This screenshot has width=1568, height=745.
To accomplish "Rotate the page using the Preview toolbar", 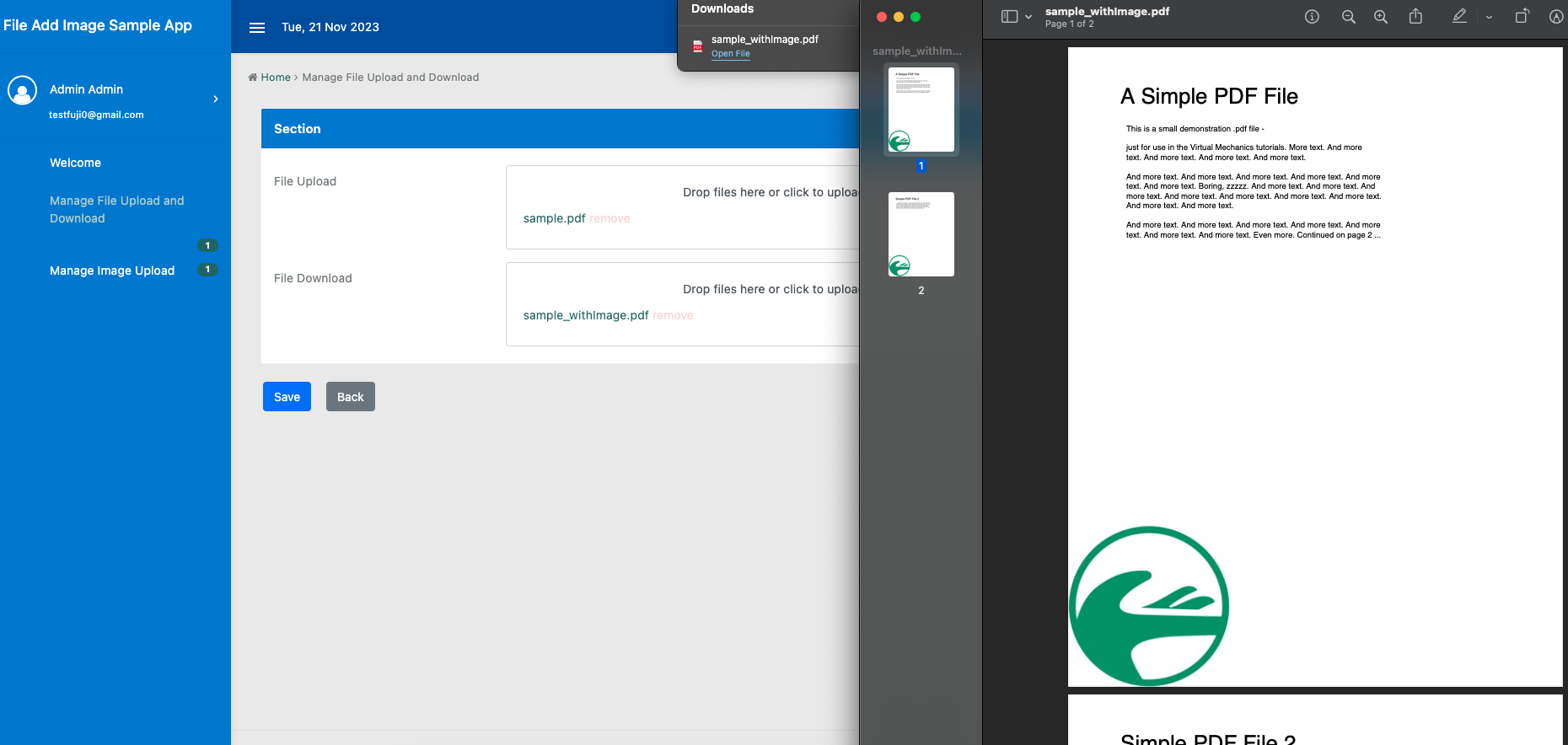I will pyautogui.click(x=1522, y=16).
